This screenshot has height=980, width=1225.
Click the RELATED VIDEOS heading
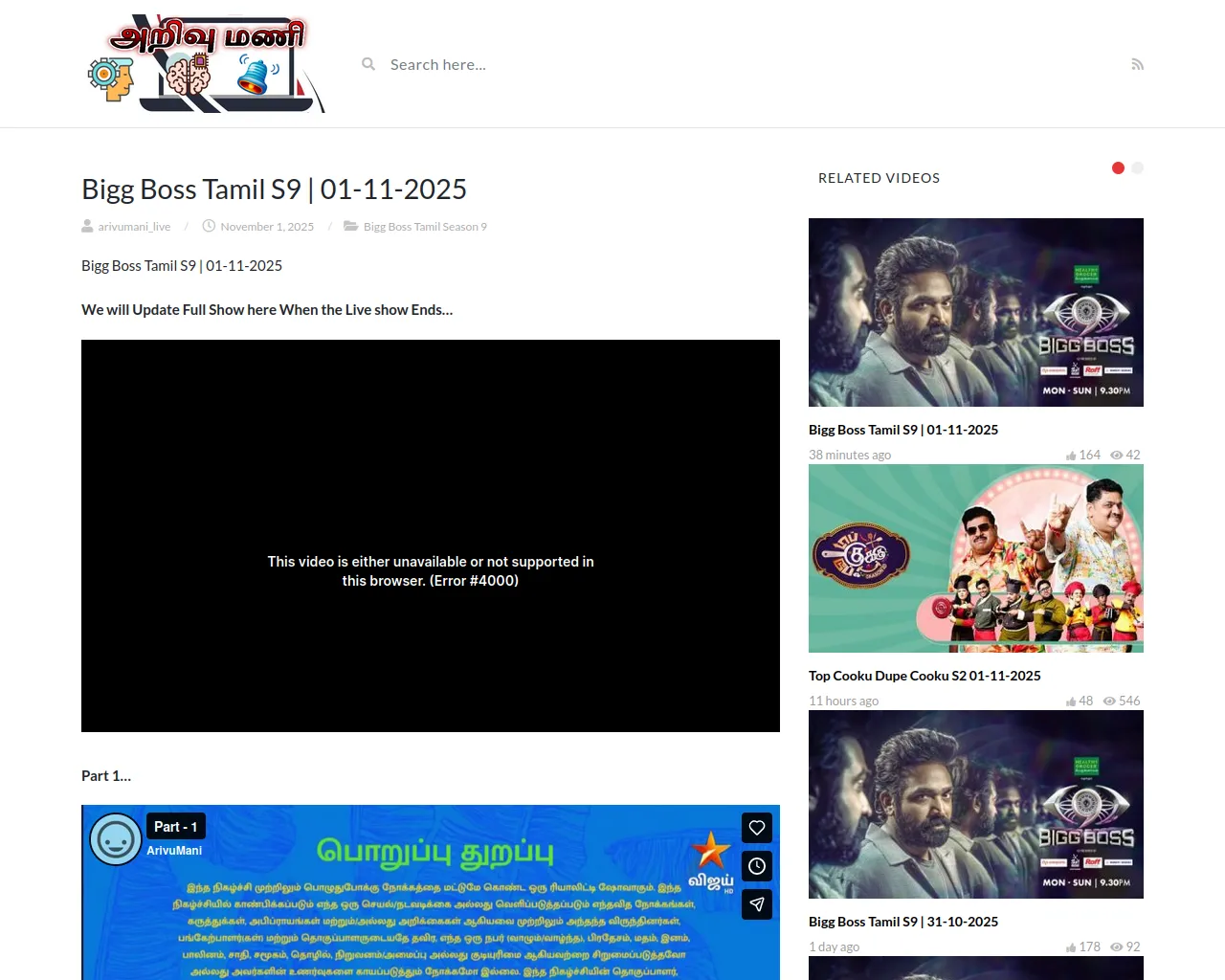click(879, 178)
